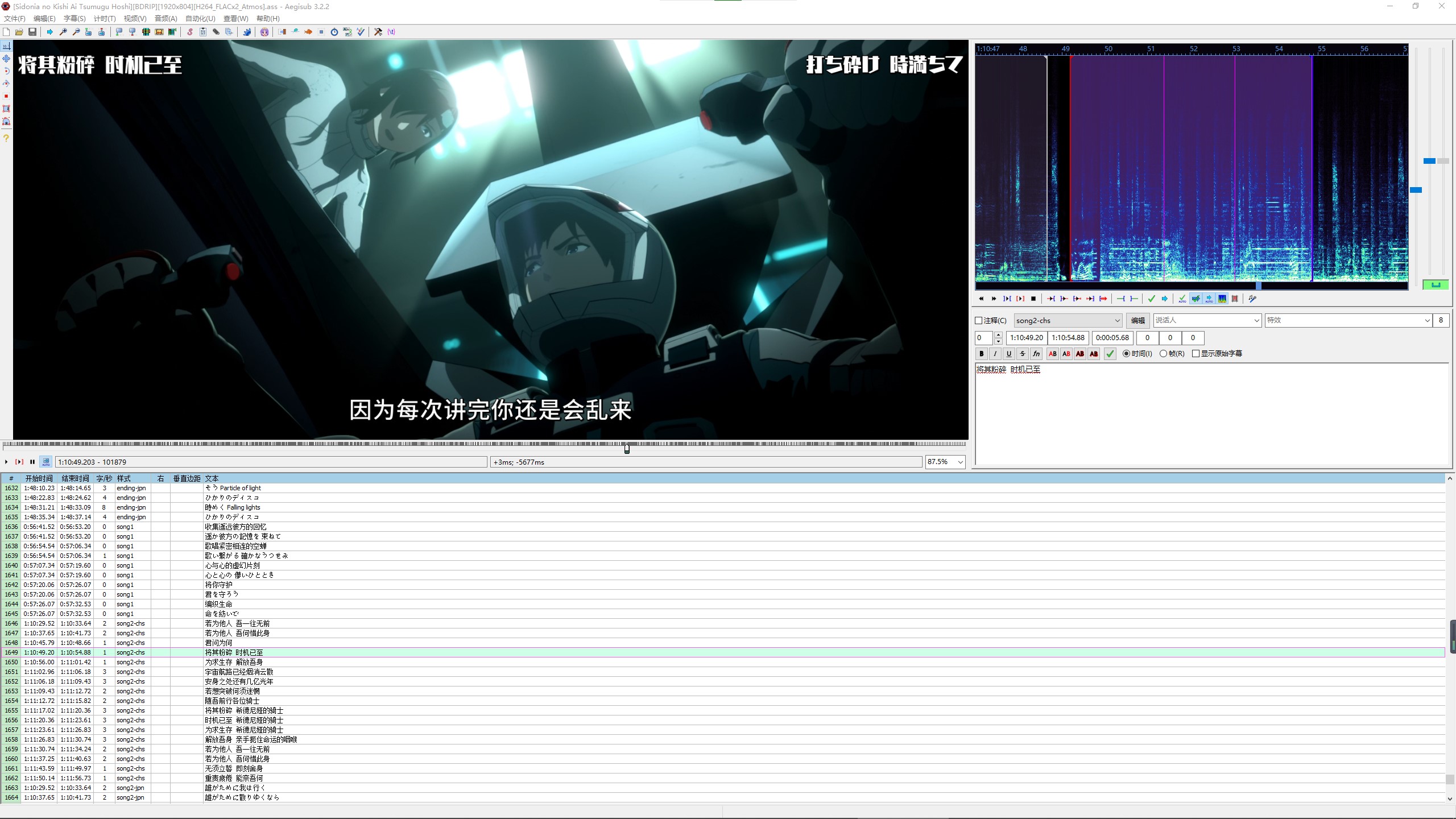
Task: Toggle auto-commit changes in audio toolbar
Action: click(1182, 299)
